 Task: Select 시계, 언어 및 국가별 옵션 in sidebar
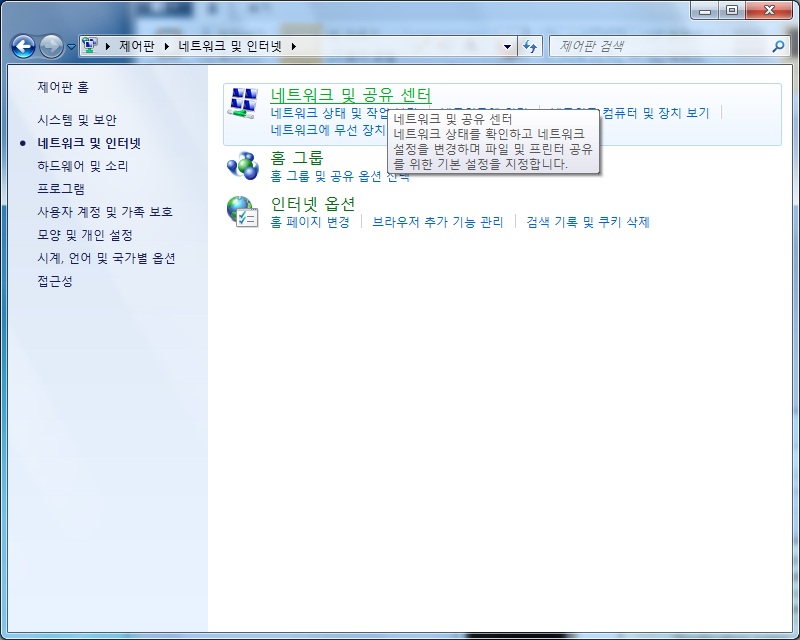pos(106,258)
